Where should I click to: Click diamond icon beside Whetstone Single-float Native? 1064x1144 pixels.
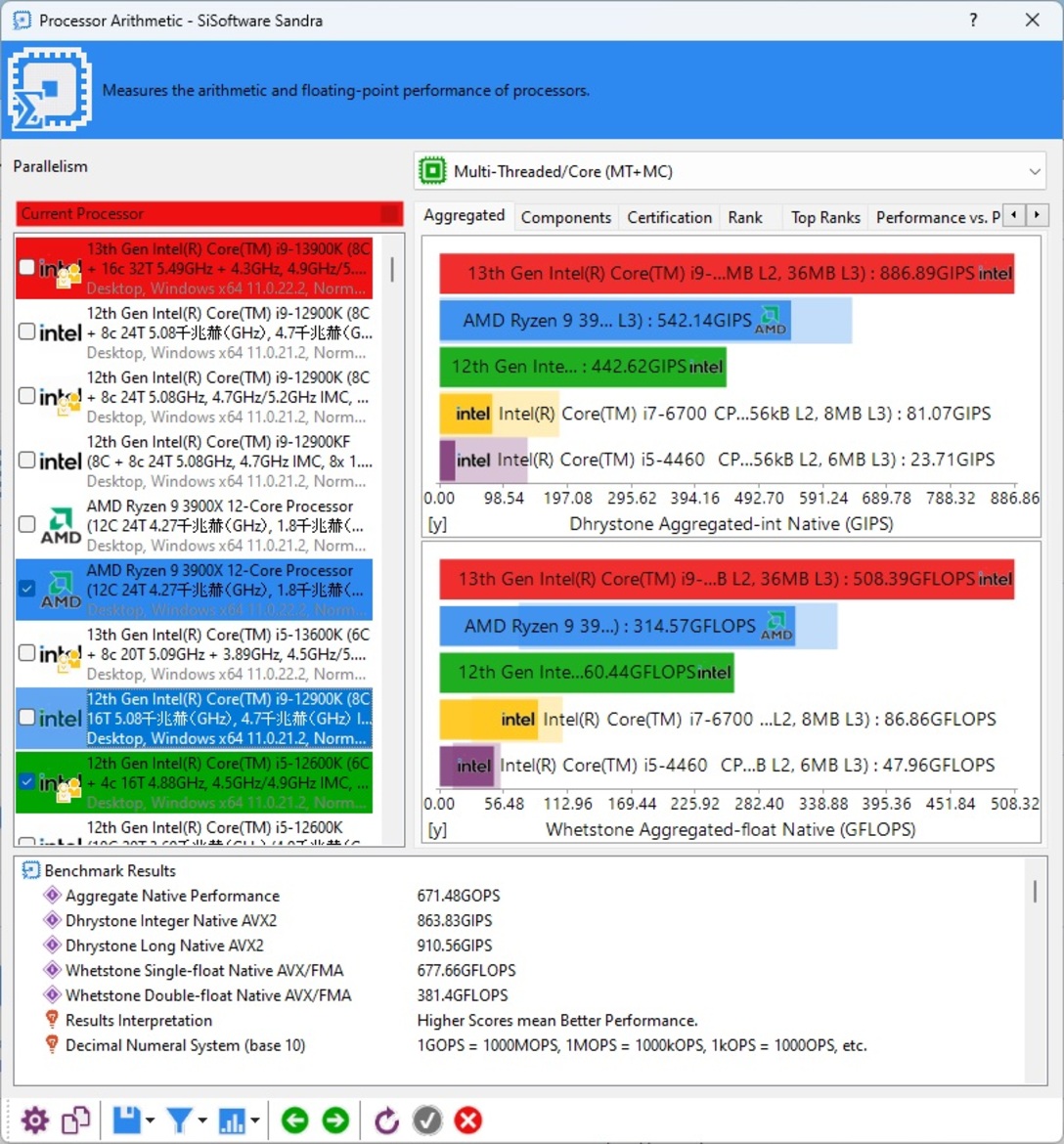click(52, 970)
